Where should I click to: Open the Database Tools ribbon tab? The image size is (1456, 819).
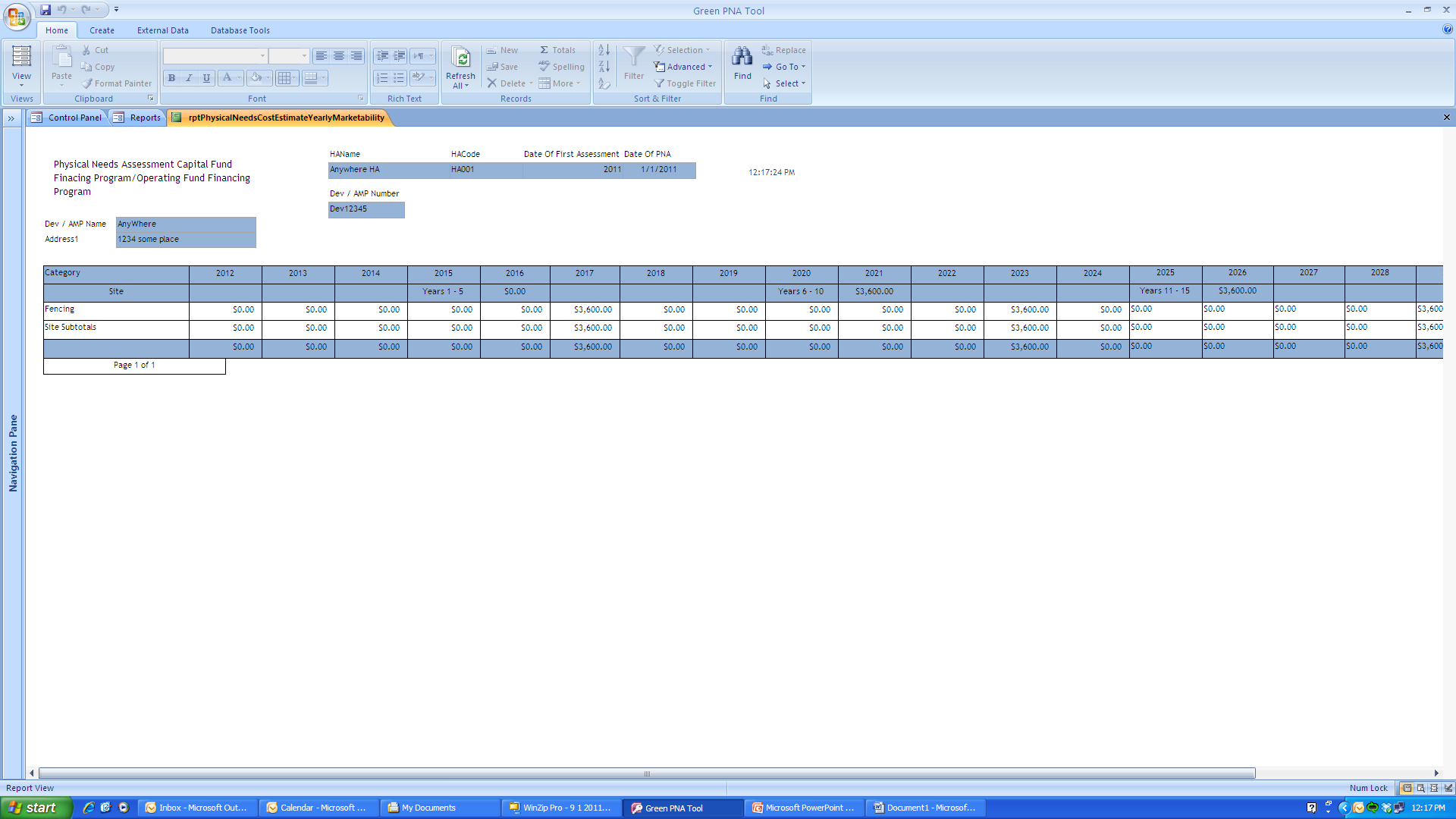(x=240, y=30)
